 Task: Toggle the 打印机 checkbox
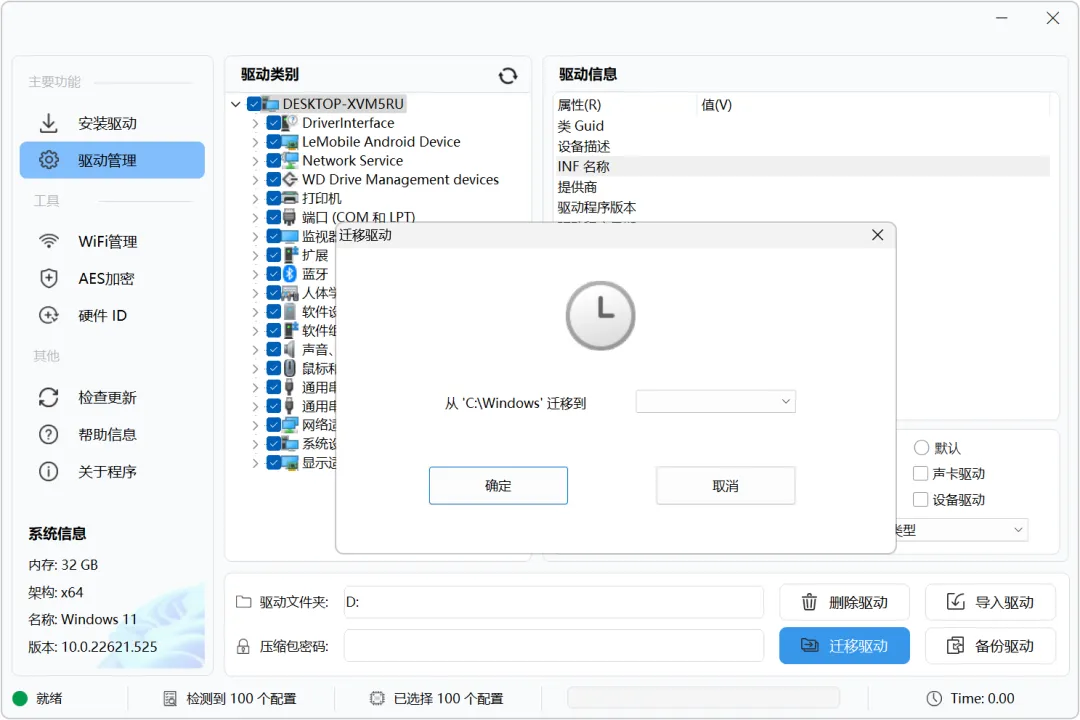[273, 198]
